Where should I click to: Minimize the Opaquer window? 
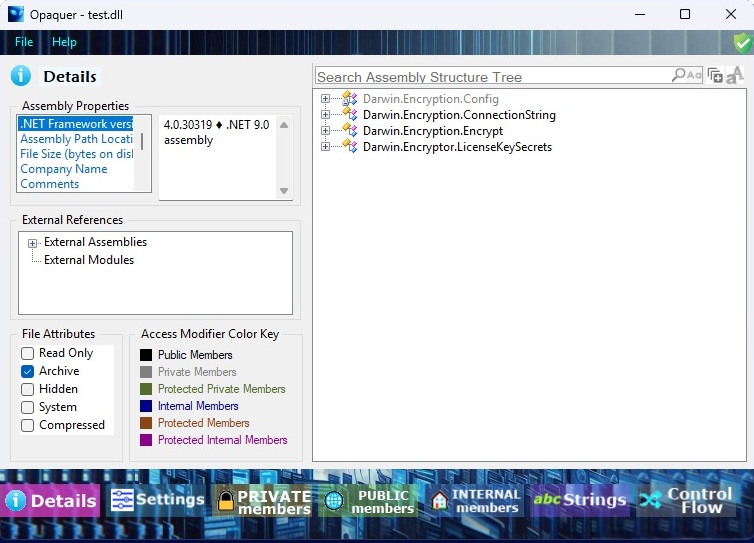click(640, 14)
